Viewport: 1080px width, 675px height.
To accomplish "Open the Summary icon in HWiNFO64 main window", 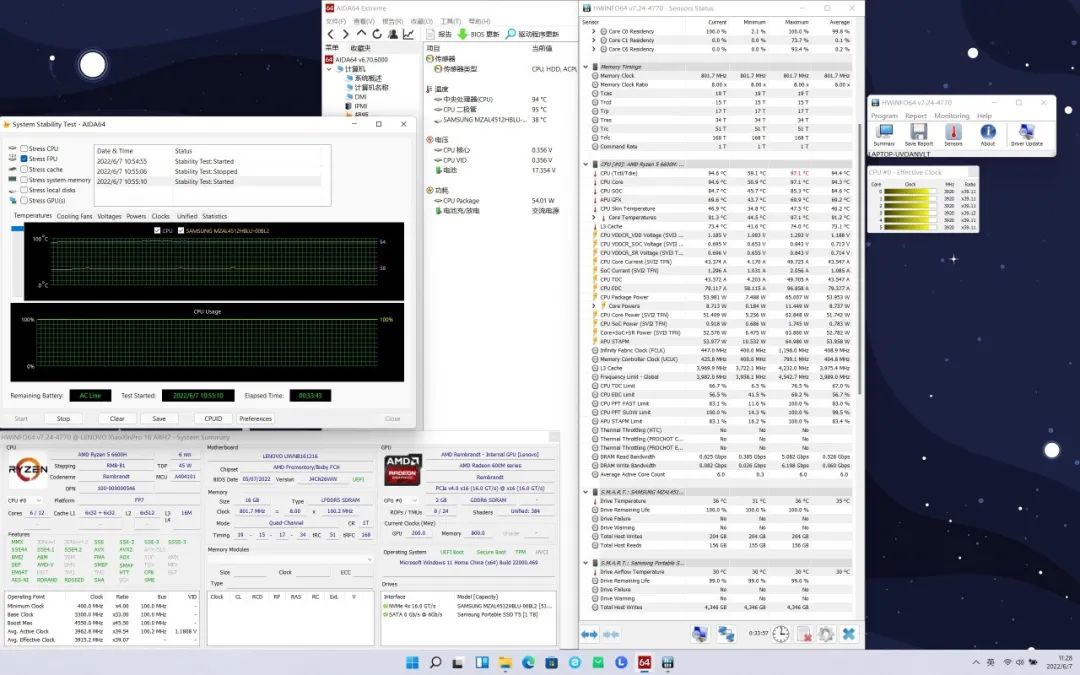I will pyautogui.click(x=884, y=134).
